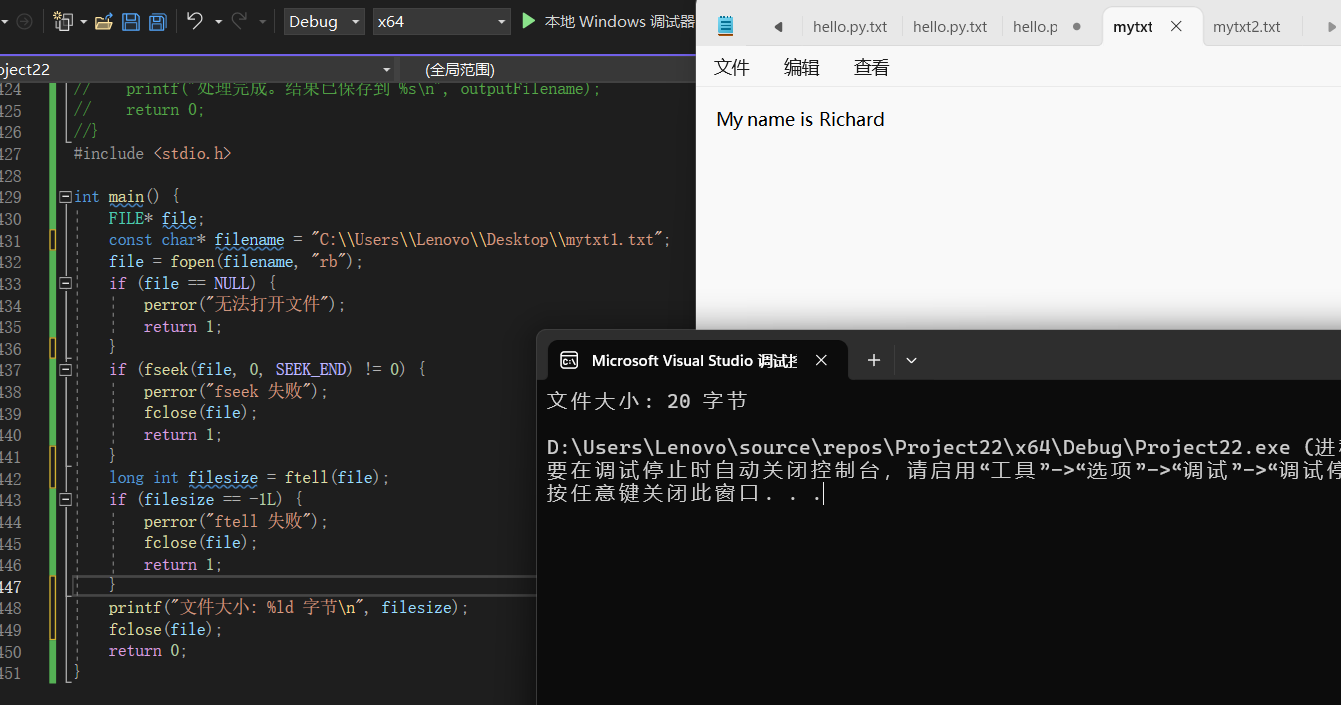Undo the last edit with Undo arrow

[195, 21]
